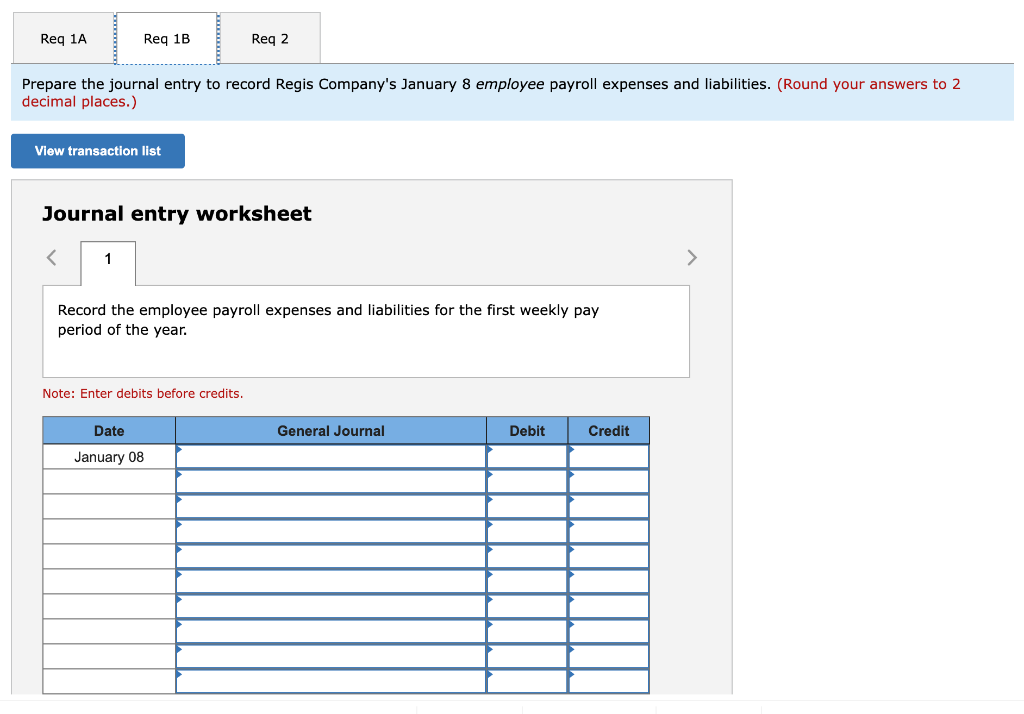The image size is (1024, 714).
Task: Click the right navigation chevron in journal worksheet
Action: (692, 257)
